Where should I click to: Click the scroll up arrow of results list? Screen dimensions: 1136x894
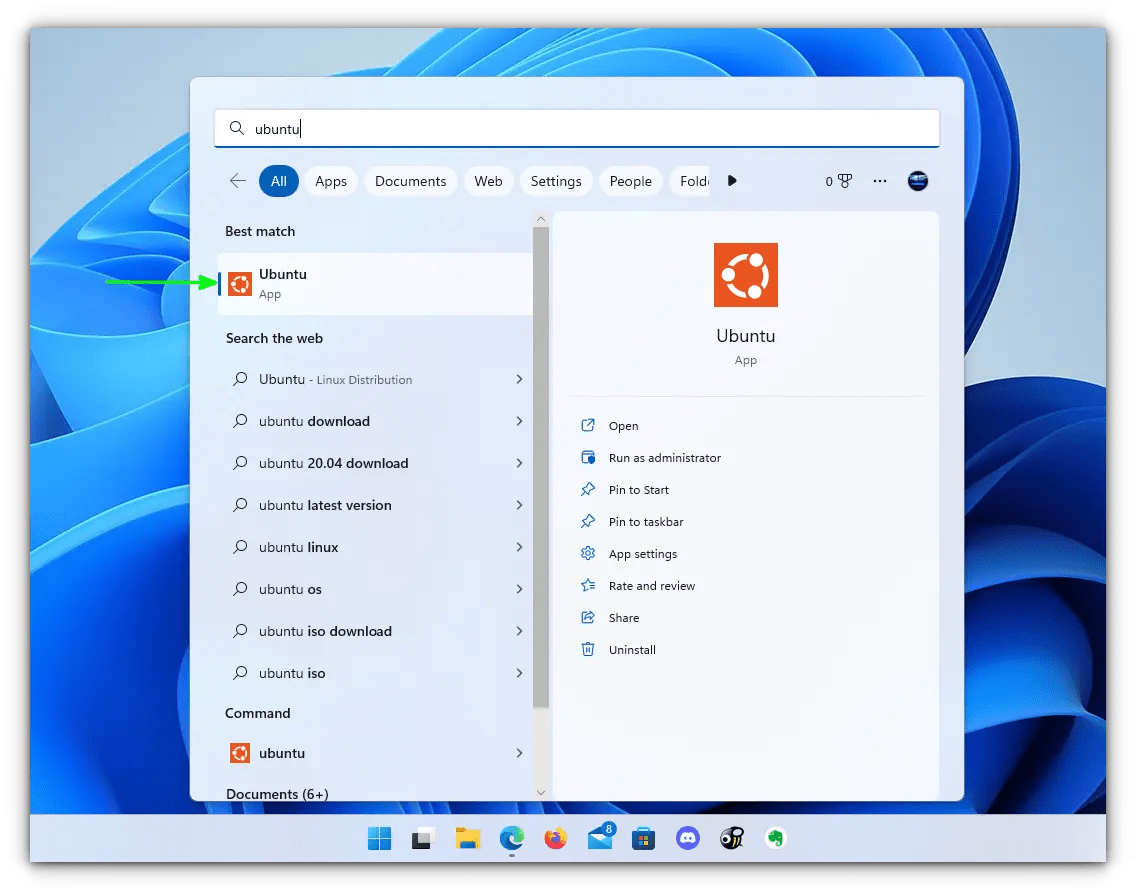tap(540, 218)
